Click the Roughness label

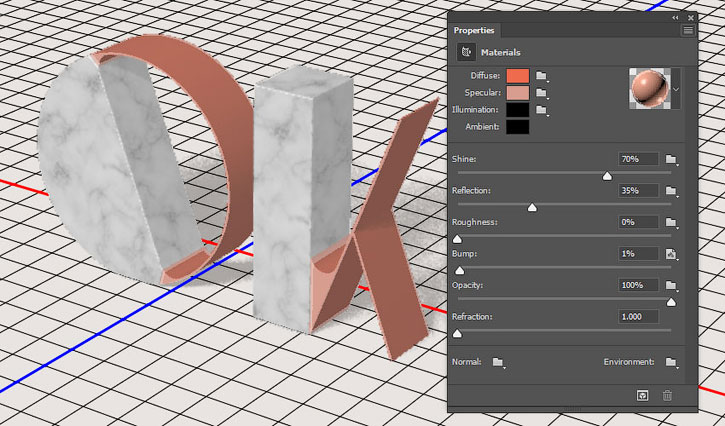pyautogui.click(x=475, y=222)
